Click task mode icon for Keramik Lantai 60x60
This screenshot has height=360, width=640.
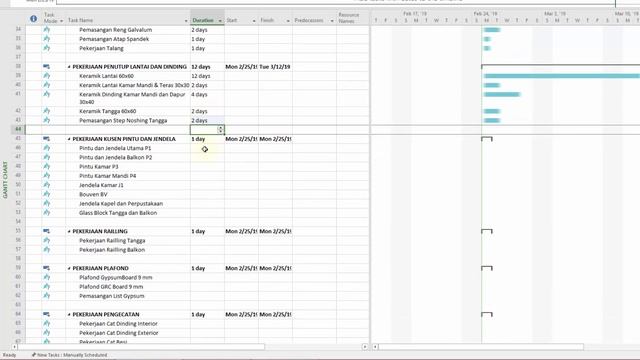pos(47,76)
